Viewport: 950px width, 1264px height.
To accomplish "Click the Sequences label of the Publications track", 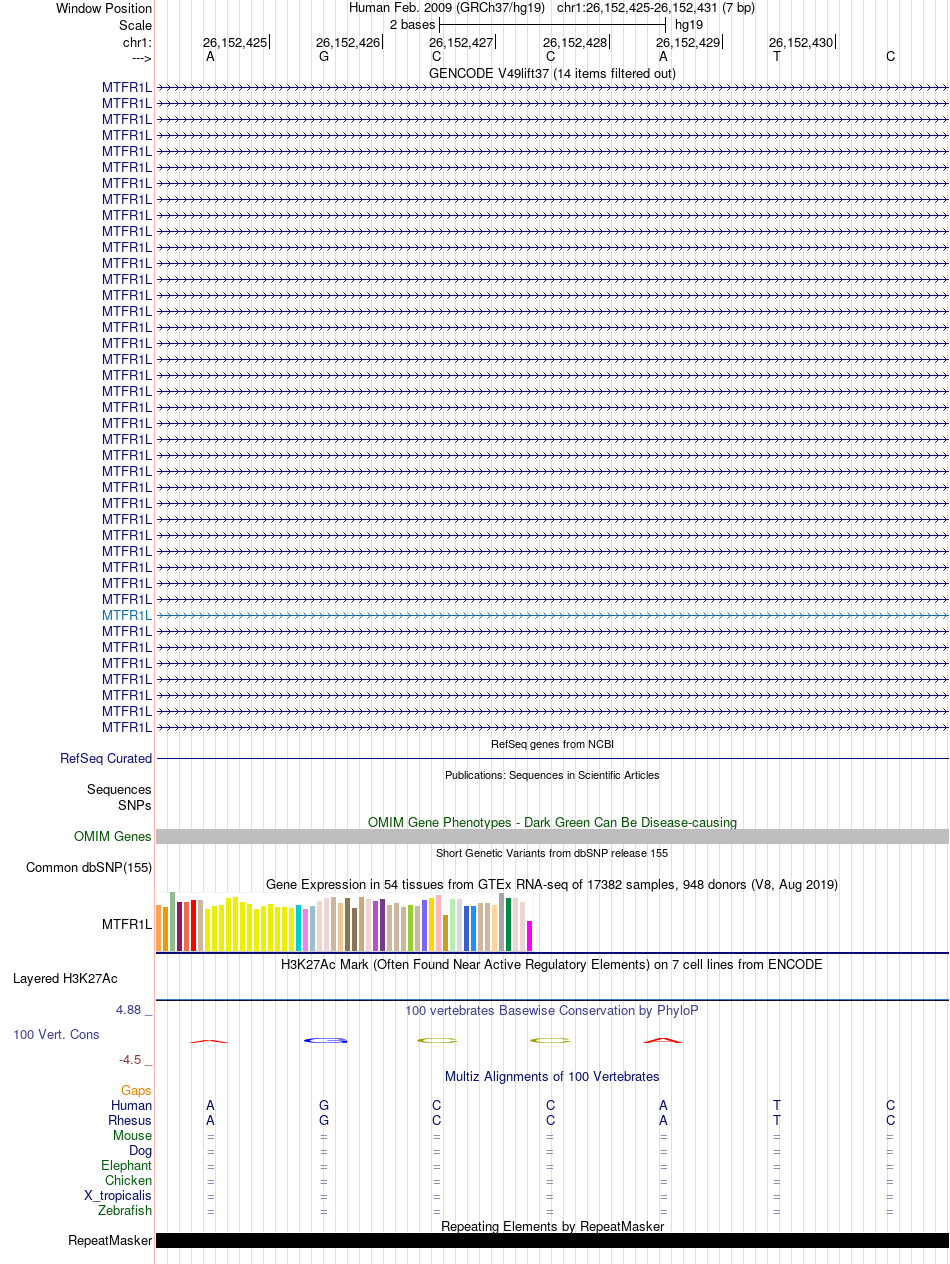I will (119, 790).
